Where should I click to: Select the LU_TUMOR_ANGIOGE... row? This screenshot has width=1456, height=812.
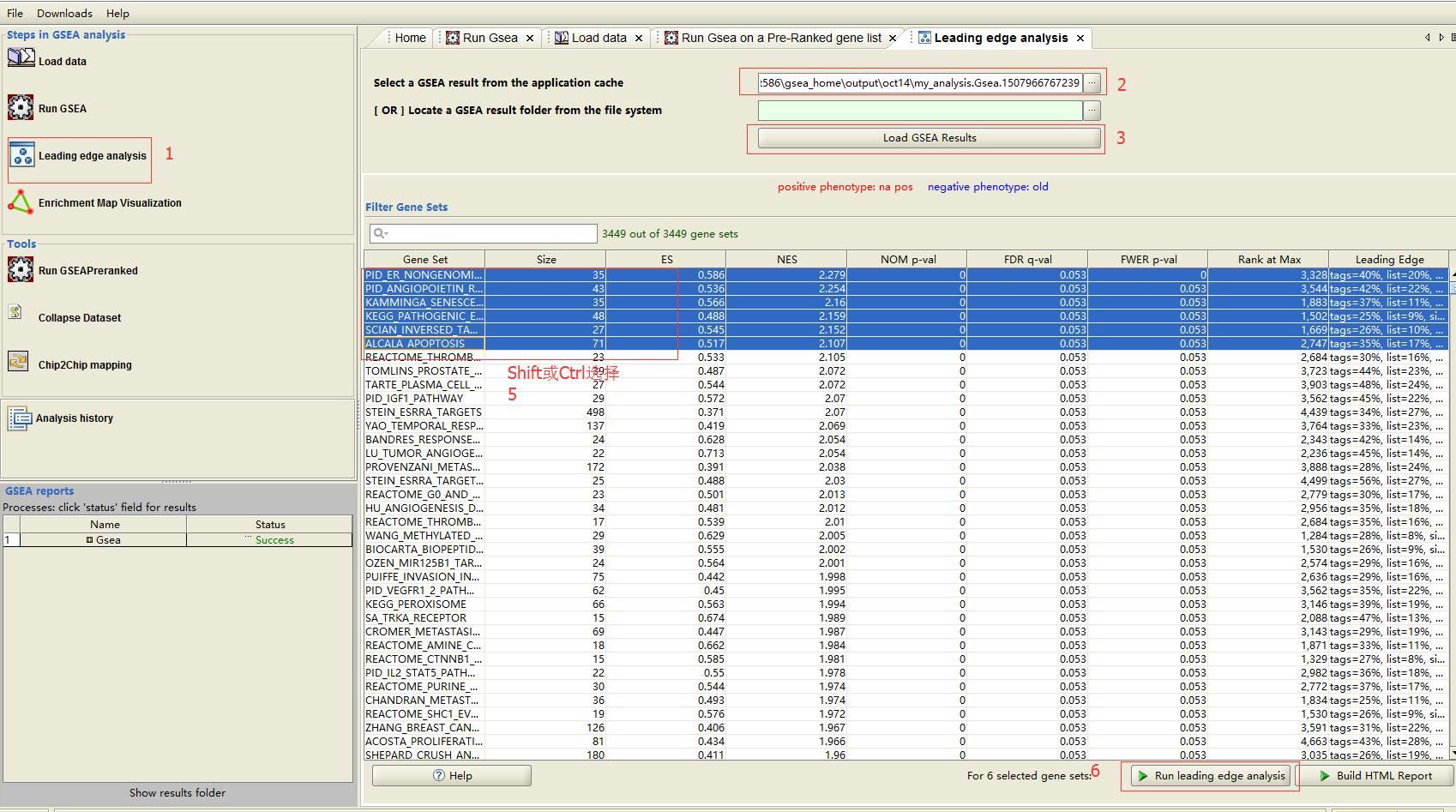[x=906, y=453]
